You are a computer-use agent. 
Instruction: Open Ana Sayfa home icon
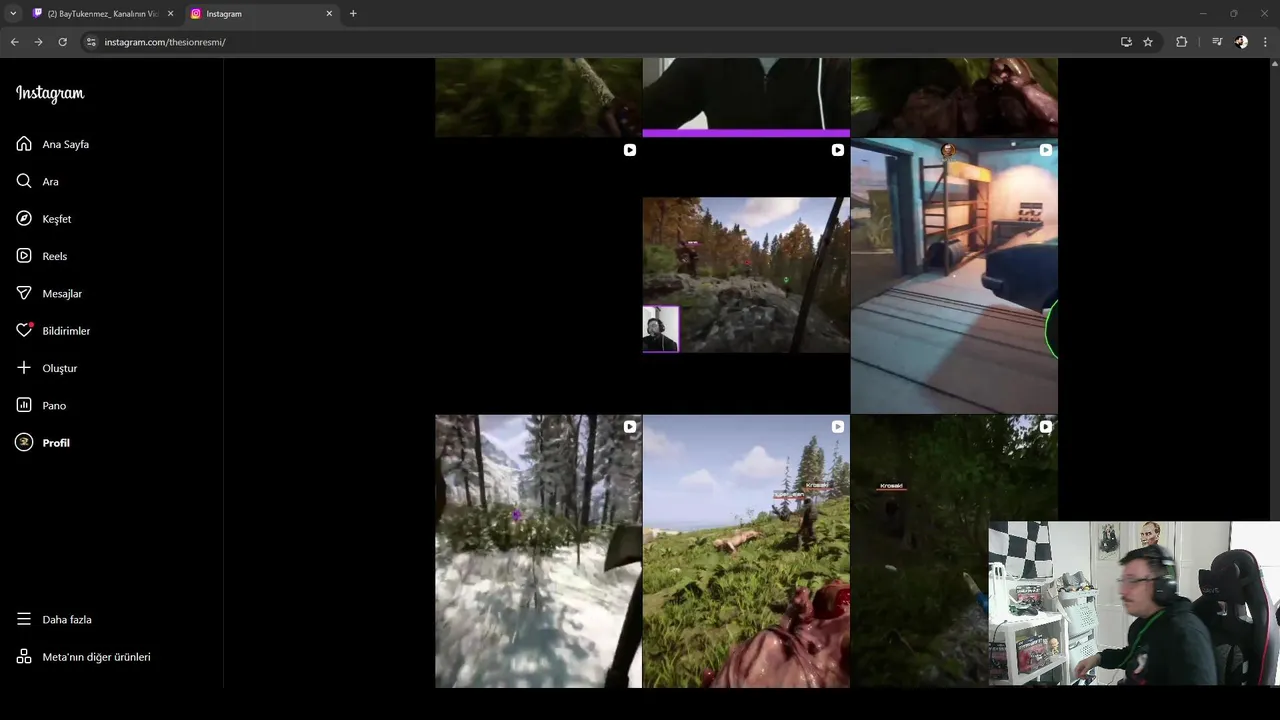pos(24,144)
